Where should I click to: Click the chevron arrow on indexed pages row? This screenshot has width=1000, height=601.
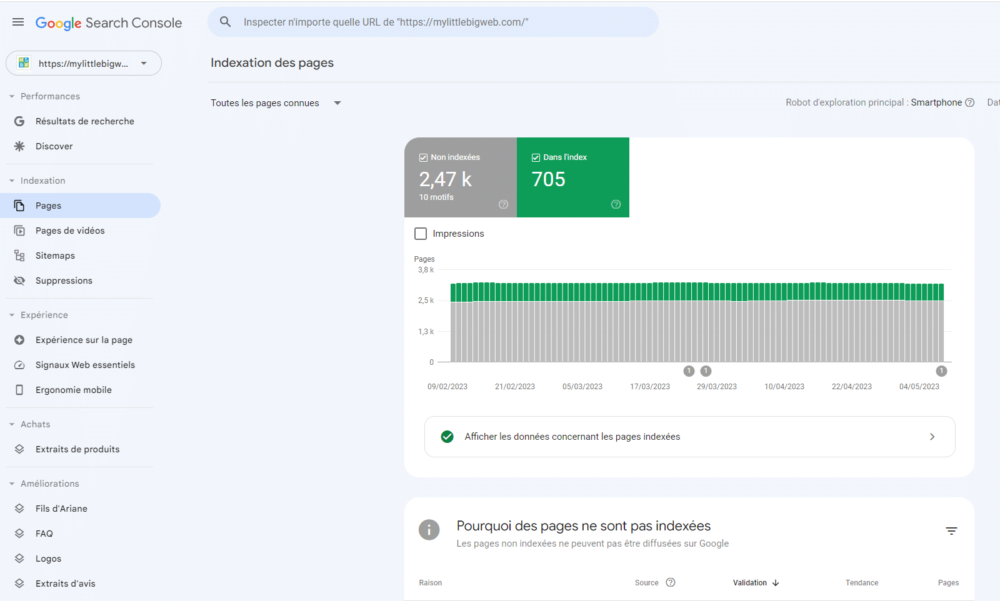tap(932, 436)
